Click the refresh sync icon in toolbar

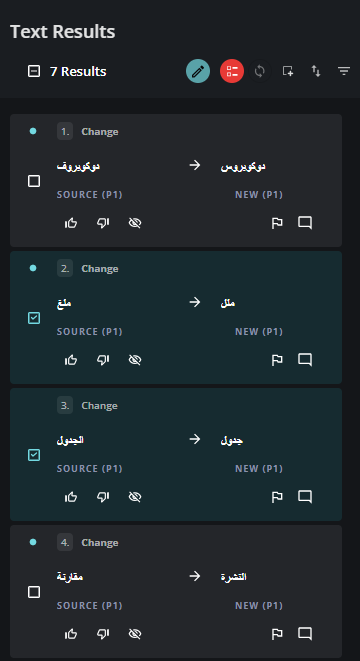tap(260, 71)
